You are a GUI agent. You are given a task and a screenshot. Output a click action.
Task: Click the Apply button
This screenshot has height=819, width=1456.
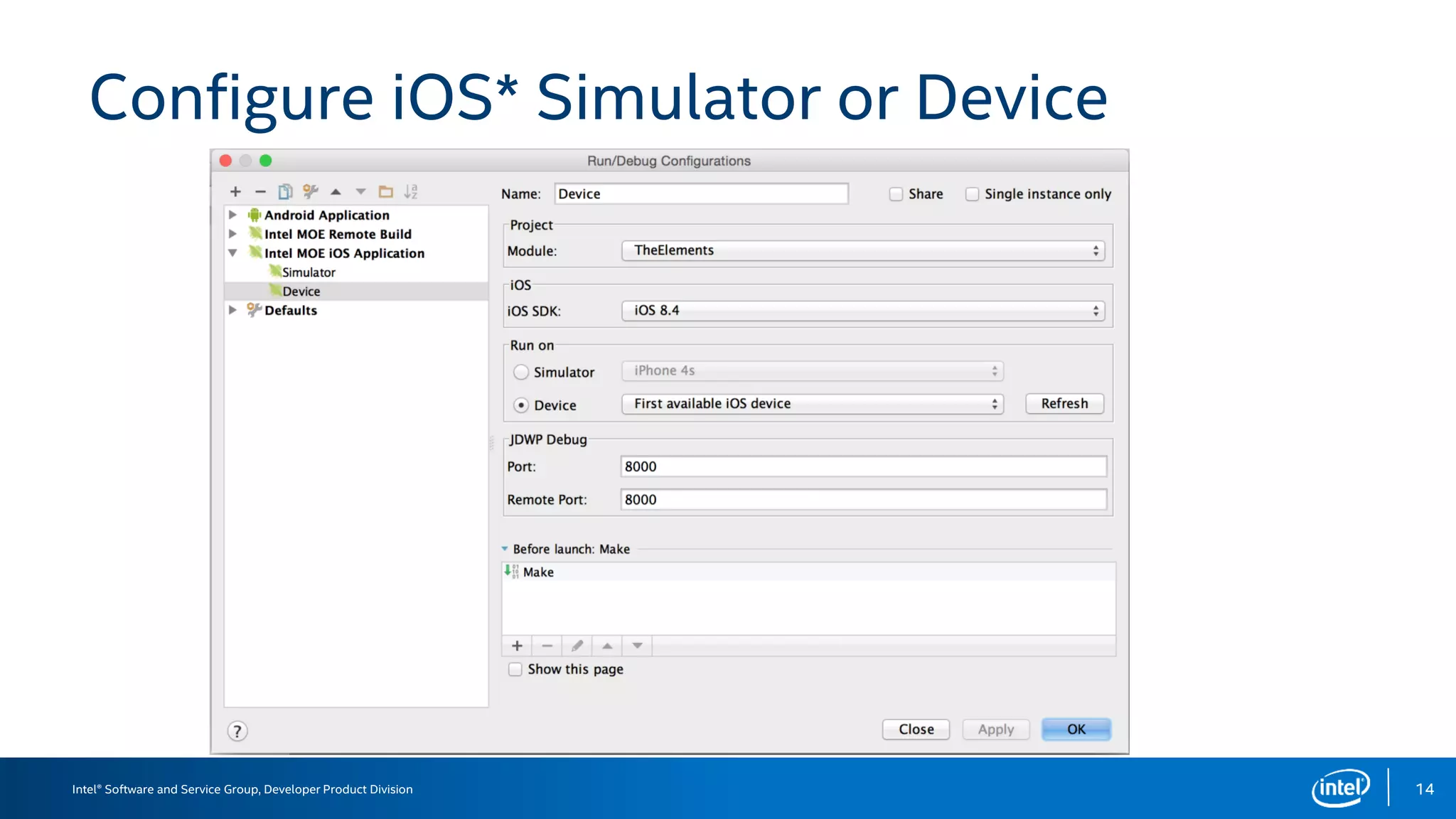click(x=995, y=729)
